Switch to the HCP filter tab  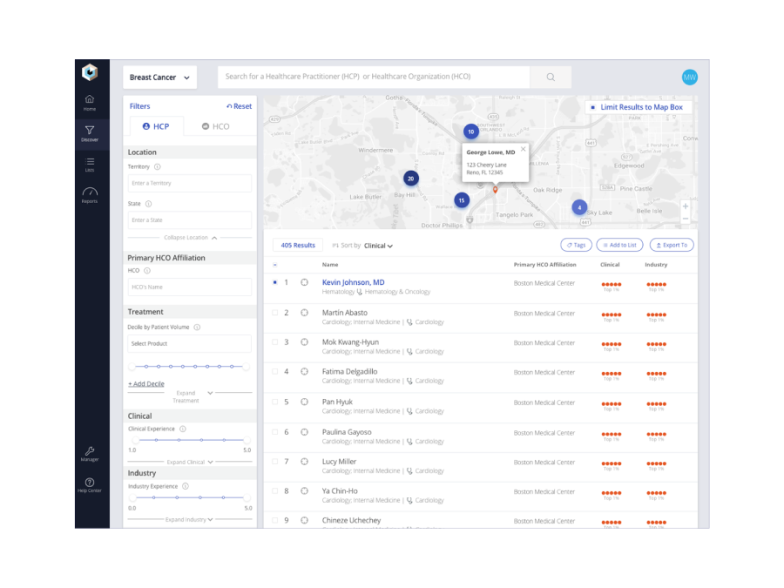[x=156, y=126]
